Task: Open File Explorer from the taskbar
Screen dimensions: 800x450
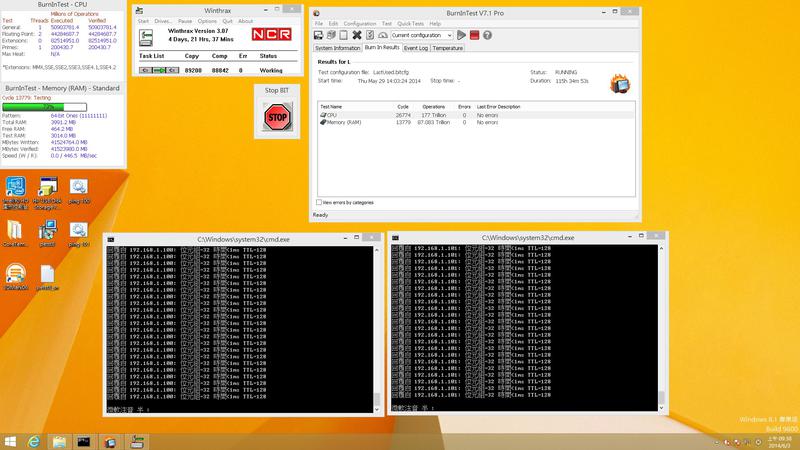Action: 59,442
